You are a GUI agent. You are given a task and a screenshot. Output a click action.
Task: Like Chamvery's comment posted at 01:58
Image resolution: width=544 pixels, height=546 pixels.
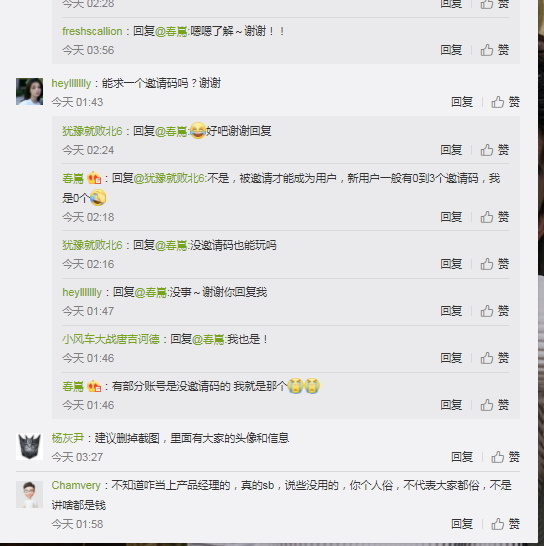click(x=505, y=524)
